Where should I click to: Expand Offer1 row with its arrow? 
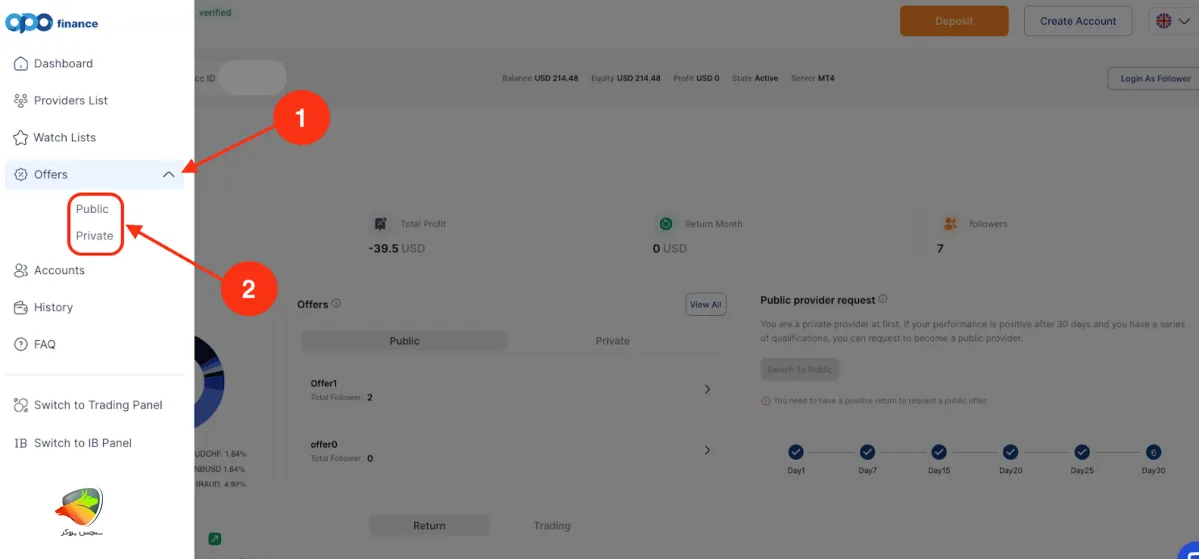click(707, 389)
